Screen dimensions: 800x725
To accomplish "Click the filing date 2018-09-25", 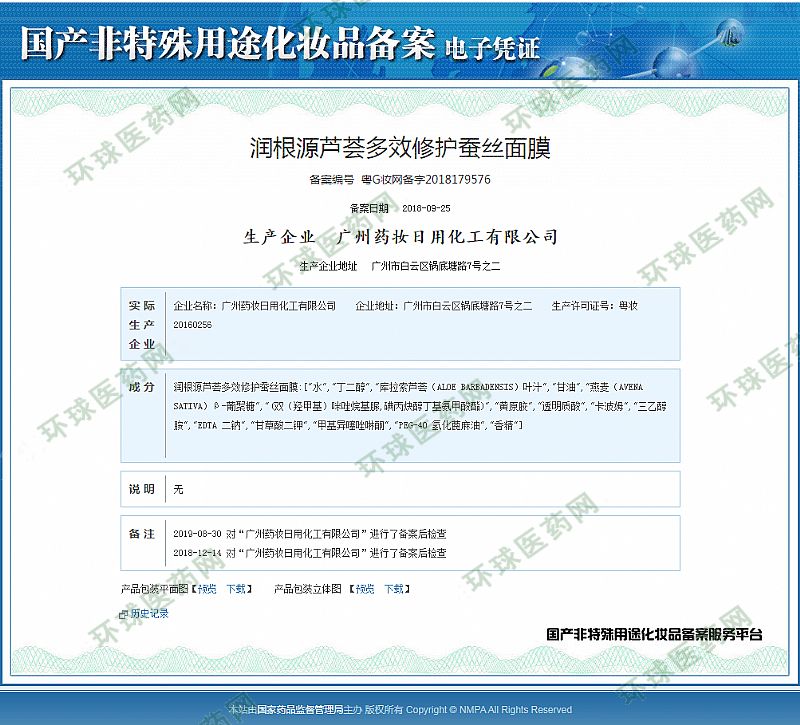I will (425, 208).
